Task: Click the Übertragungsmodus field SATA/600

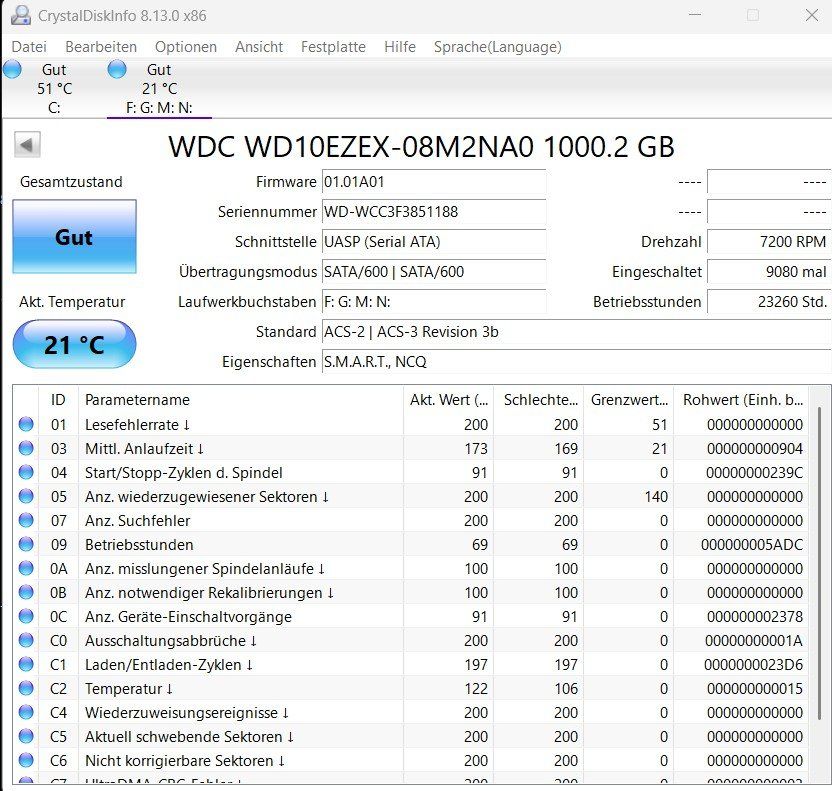Action: pyautogui.click(x=434, y=272)
